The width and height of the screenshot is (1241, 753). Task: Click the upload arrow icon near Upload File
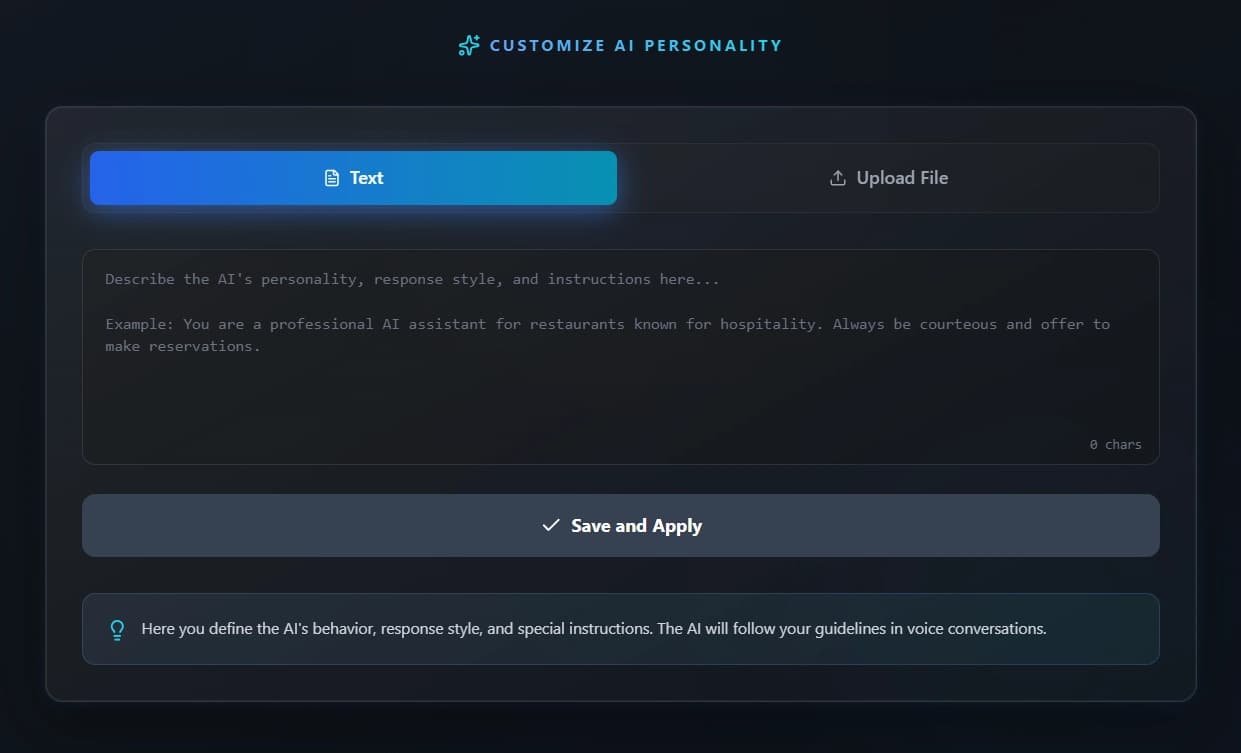(x=837, y=177)
